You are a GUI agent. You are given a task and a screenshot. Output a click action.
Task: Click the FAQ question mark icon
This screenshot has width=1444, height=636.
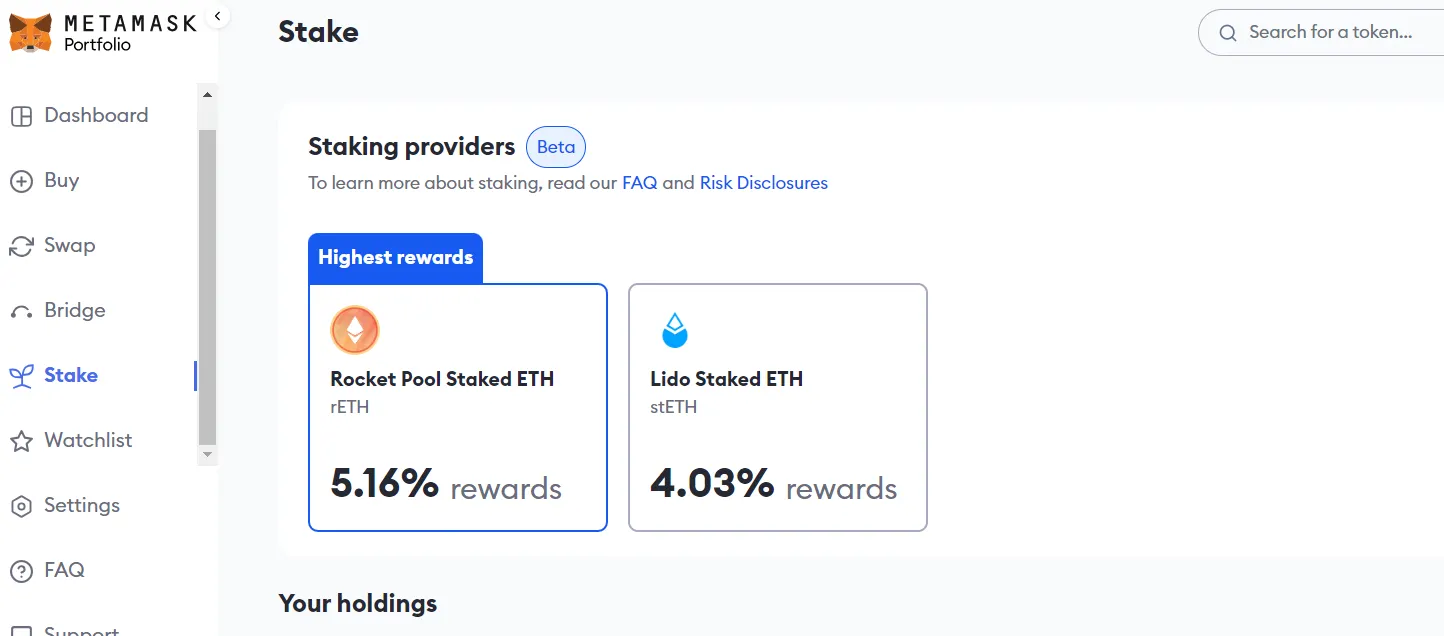(x=21, y=571)
